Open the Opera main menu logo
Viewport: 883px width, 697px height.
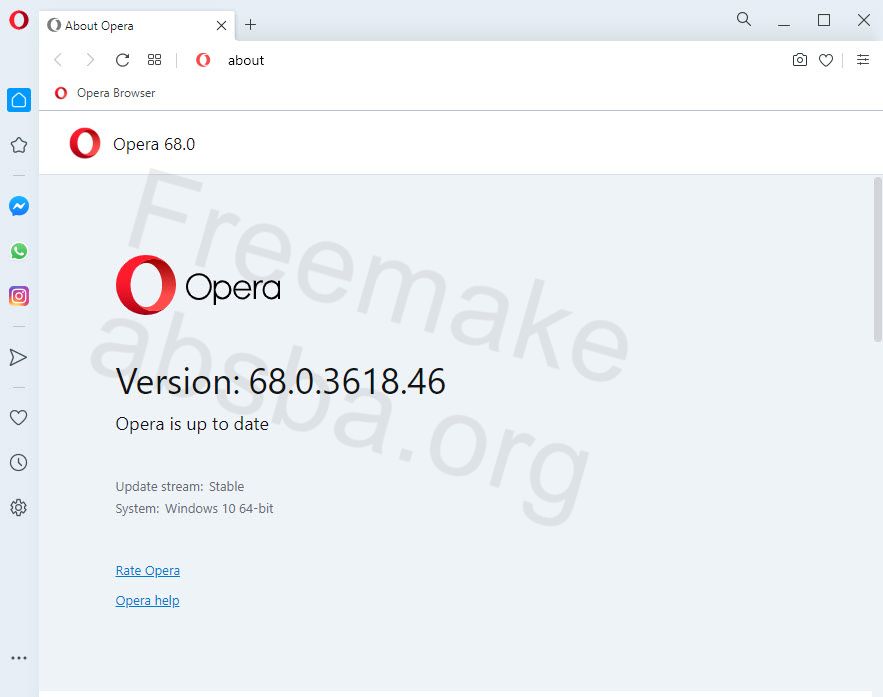pyautogui.click(x=19, y=20)
